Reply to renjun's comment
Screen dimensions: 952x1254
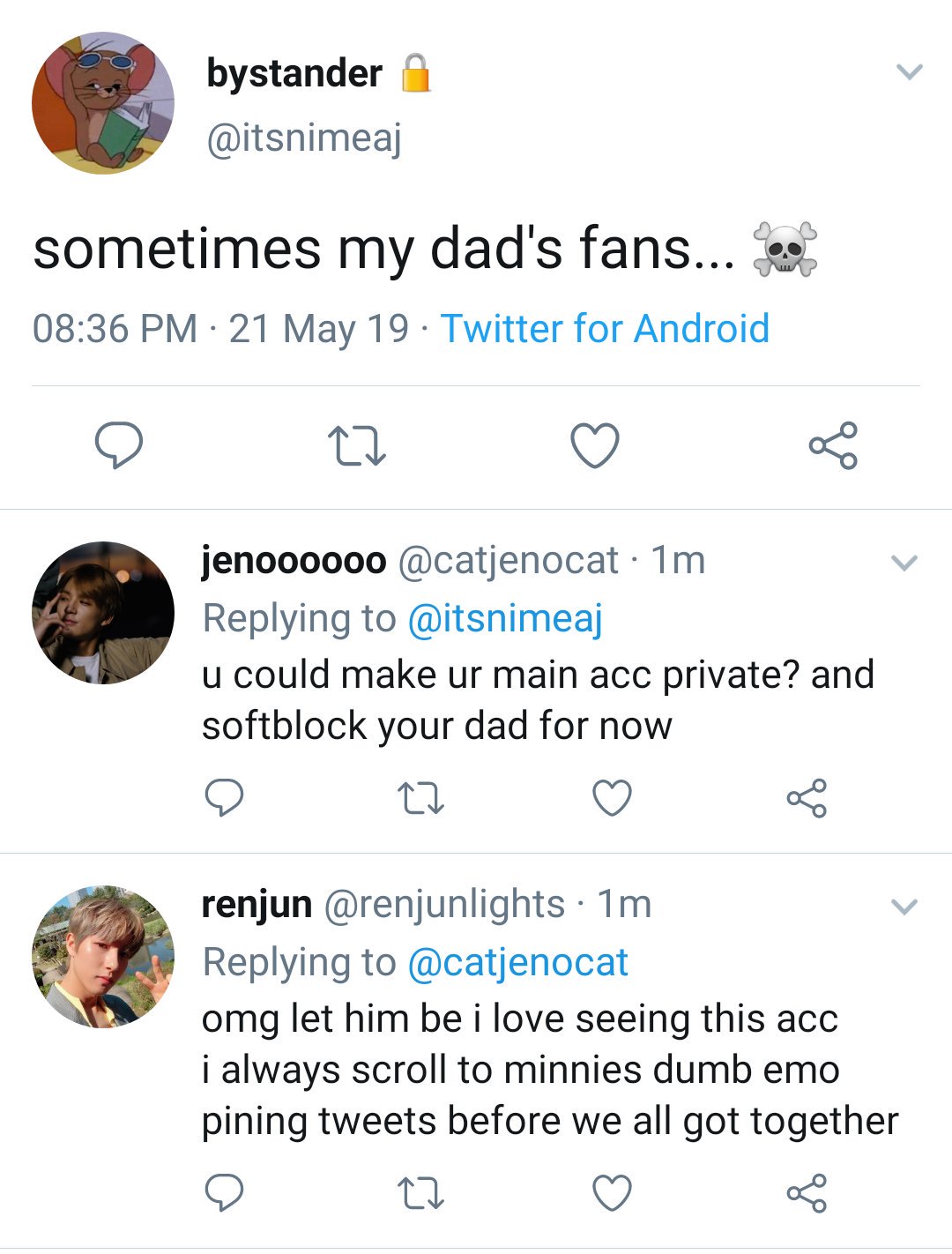coord(224,1192)
